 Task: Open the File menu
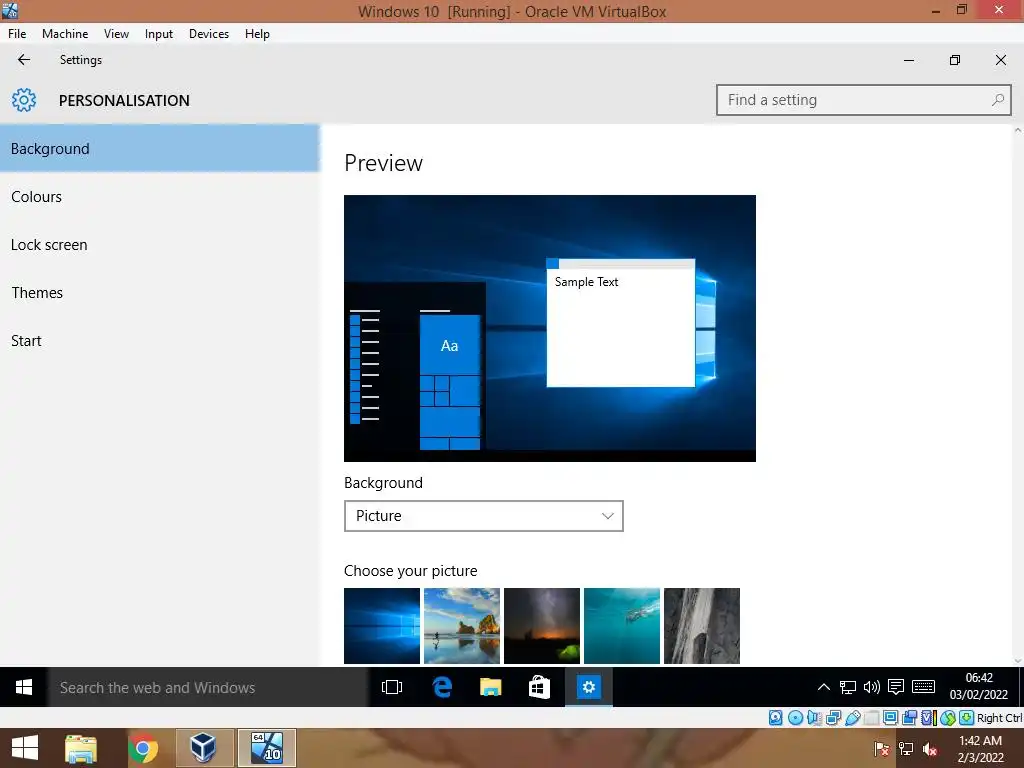click(17, 33)
